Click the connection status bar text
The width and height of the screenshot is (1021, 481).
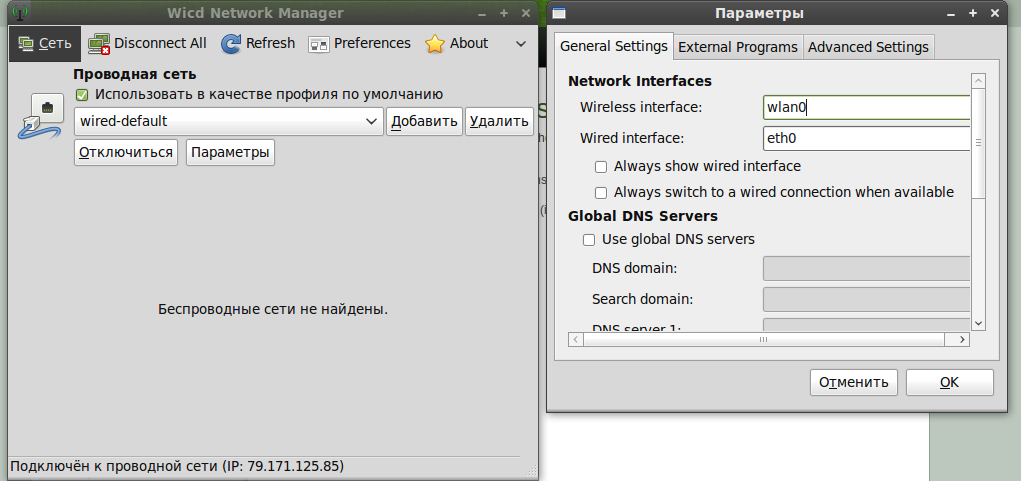177,466
